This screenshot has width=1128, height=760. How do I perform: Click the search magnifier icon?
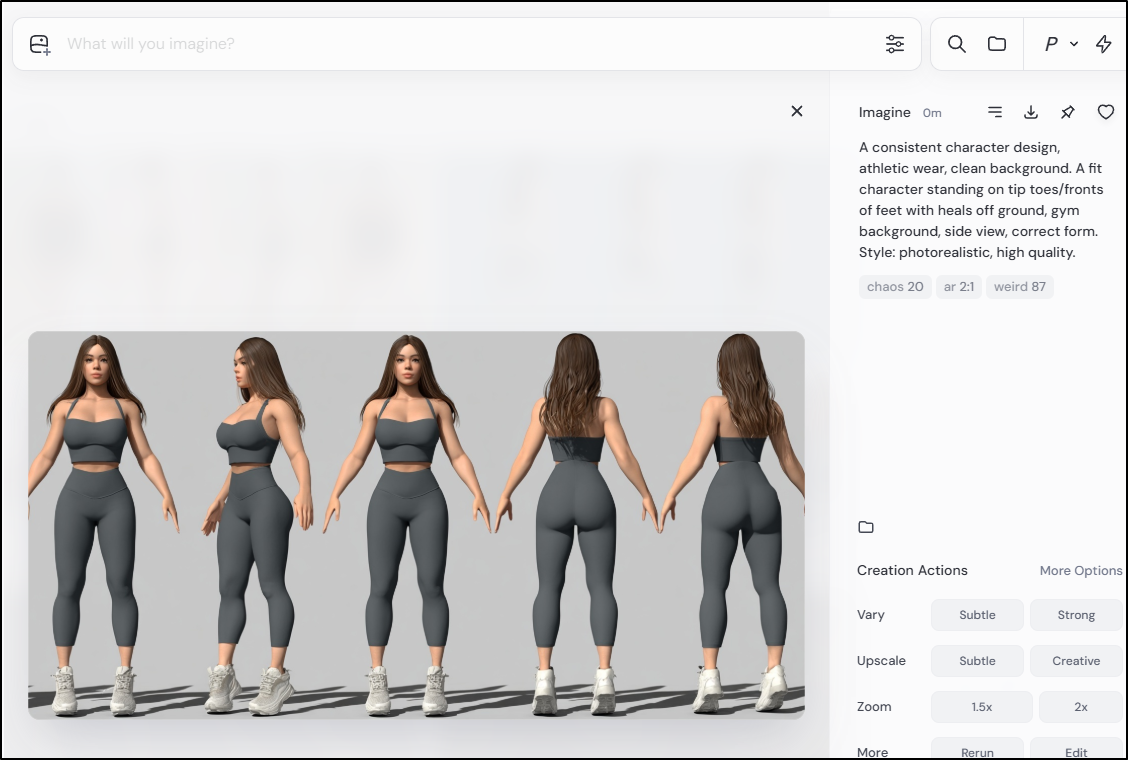tap(956, 44)
